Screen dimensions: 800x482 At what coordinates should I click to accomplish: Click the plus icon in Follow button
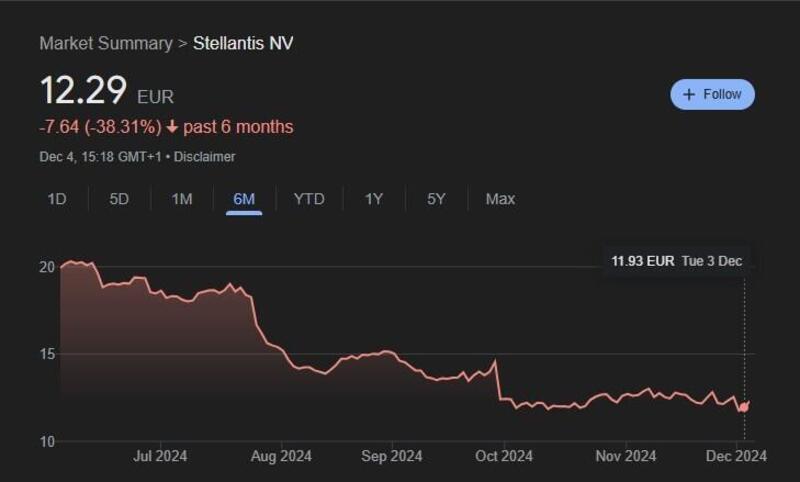click(689, 94)
